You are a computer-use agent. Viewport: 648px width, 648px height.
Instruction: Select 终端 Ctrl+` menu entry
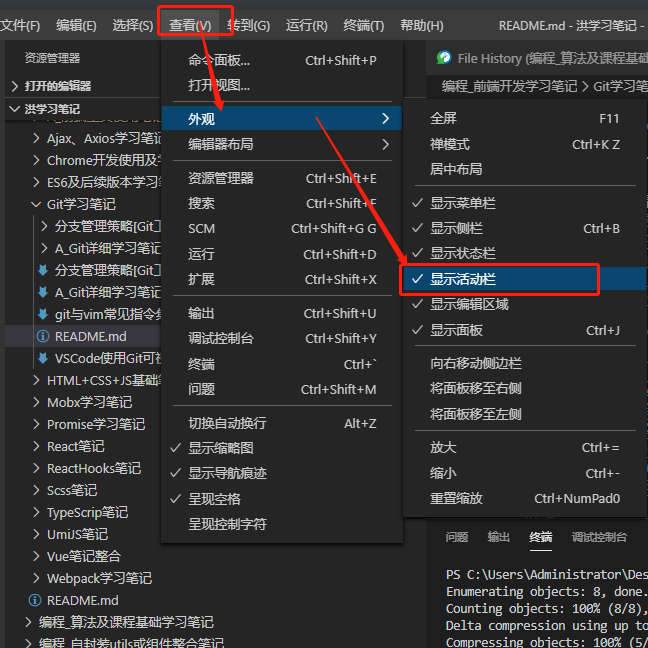(281, 364)
